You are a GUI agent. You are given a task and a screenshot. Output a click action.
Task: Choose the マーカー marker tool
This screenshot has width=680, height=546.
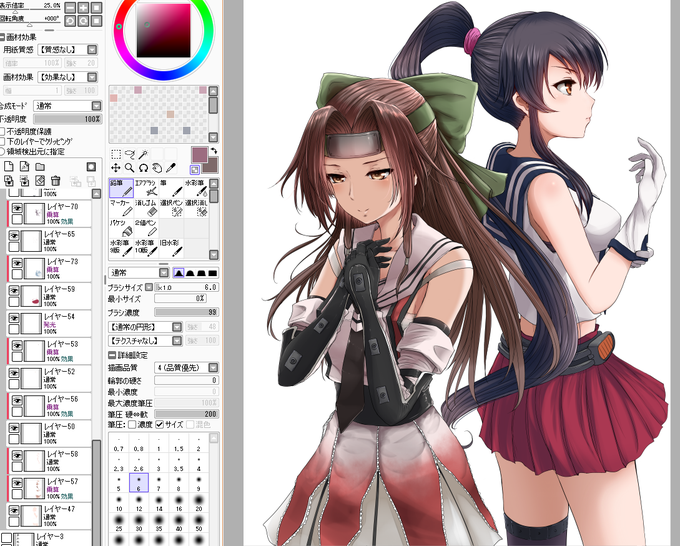[121, 208]
